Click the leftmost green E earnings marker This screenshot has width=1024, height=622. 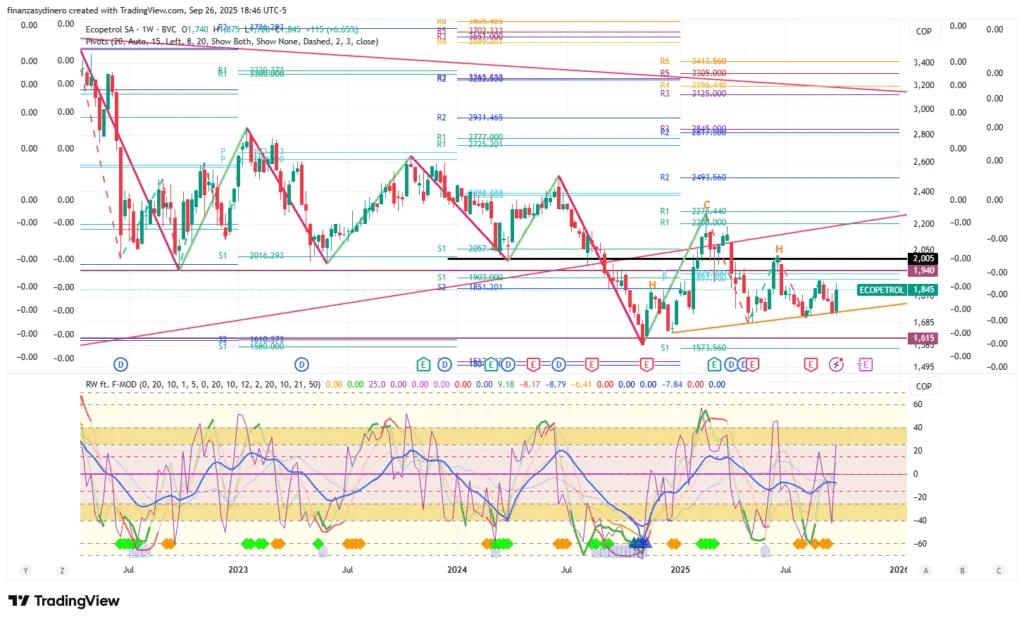(424, 364)
